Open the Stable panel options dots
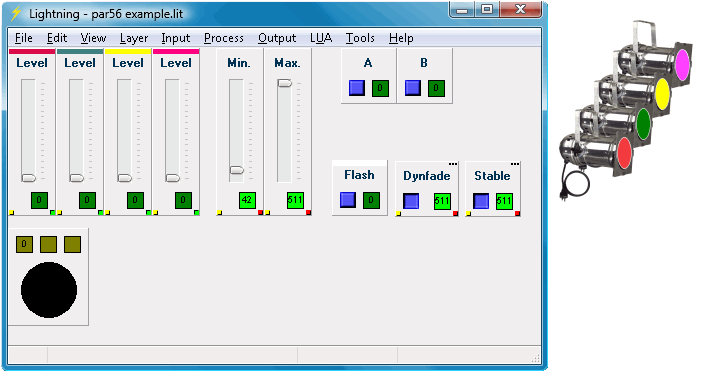Screen dimensions: 727x372 515,164
